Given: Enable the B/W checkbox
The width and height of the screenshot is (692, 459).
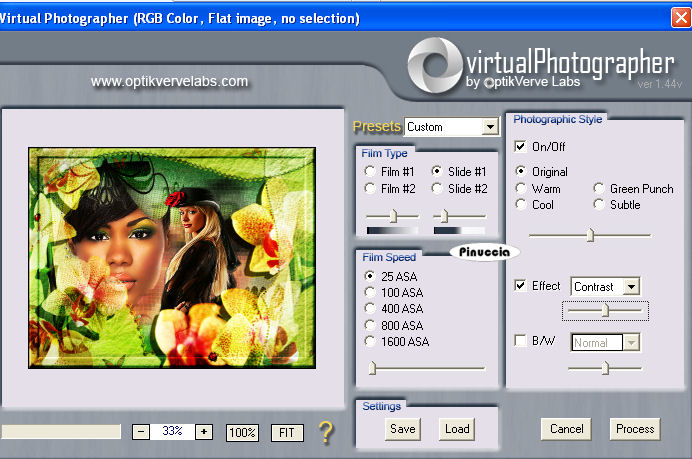Looking at the screenshot, I should tap(520, 340).
